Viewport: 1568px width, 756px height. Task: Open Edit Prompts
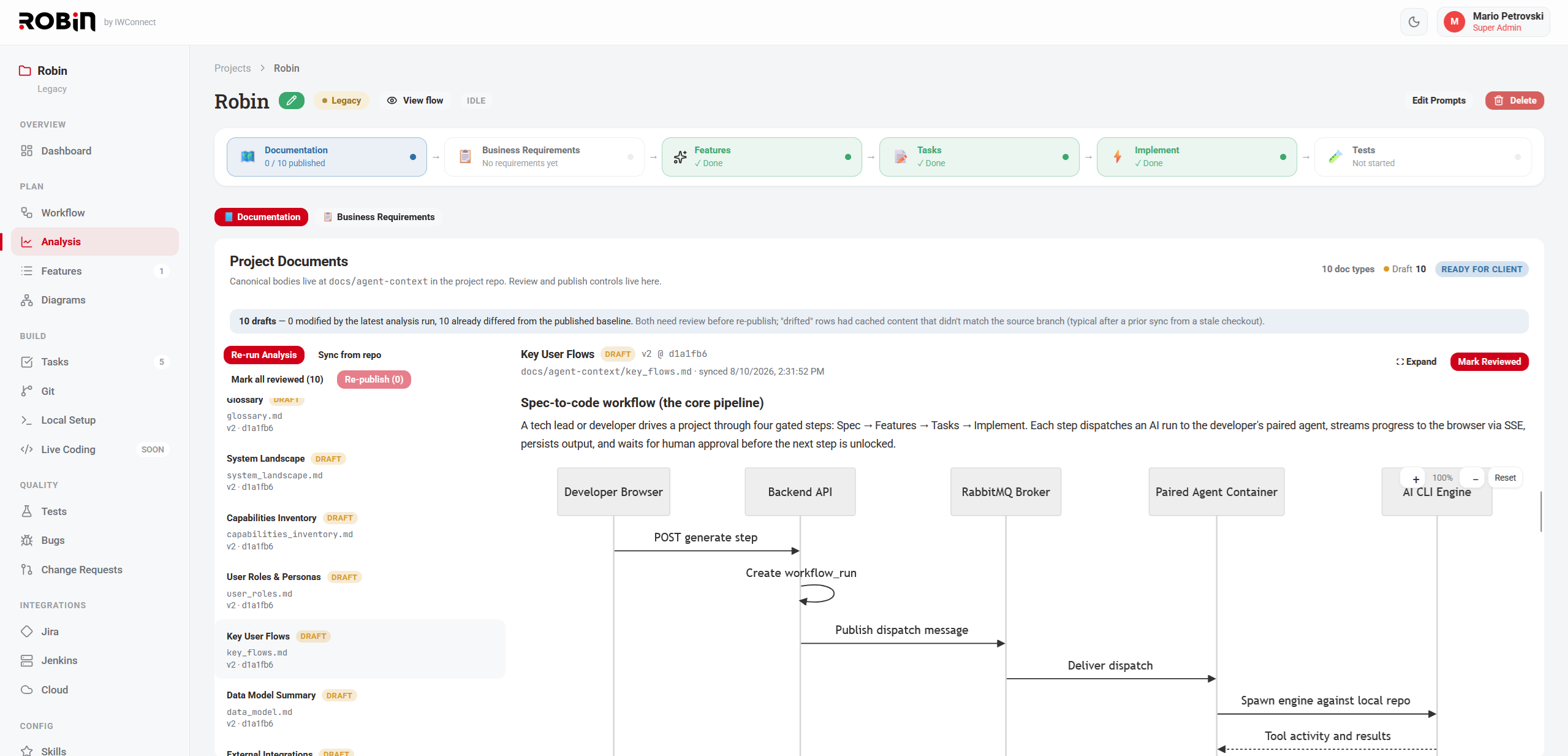[x=1438, y=101]
